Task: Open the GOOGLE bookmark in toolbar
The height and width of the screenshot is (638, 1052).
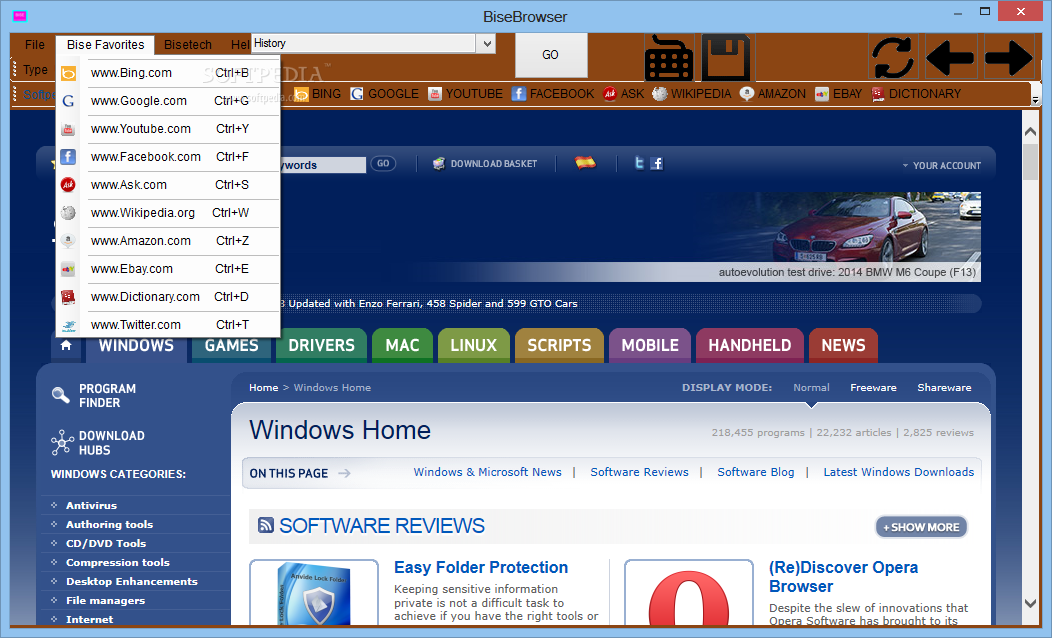Action: [x=384, y=94]
